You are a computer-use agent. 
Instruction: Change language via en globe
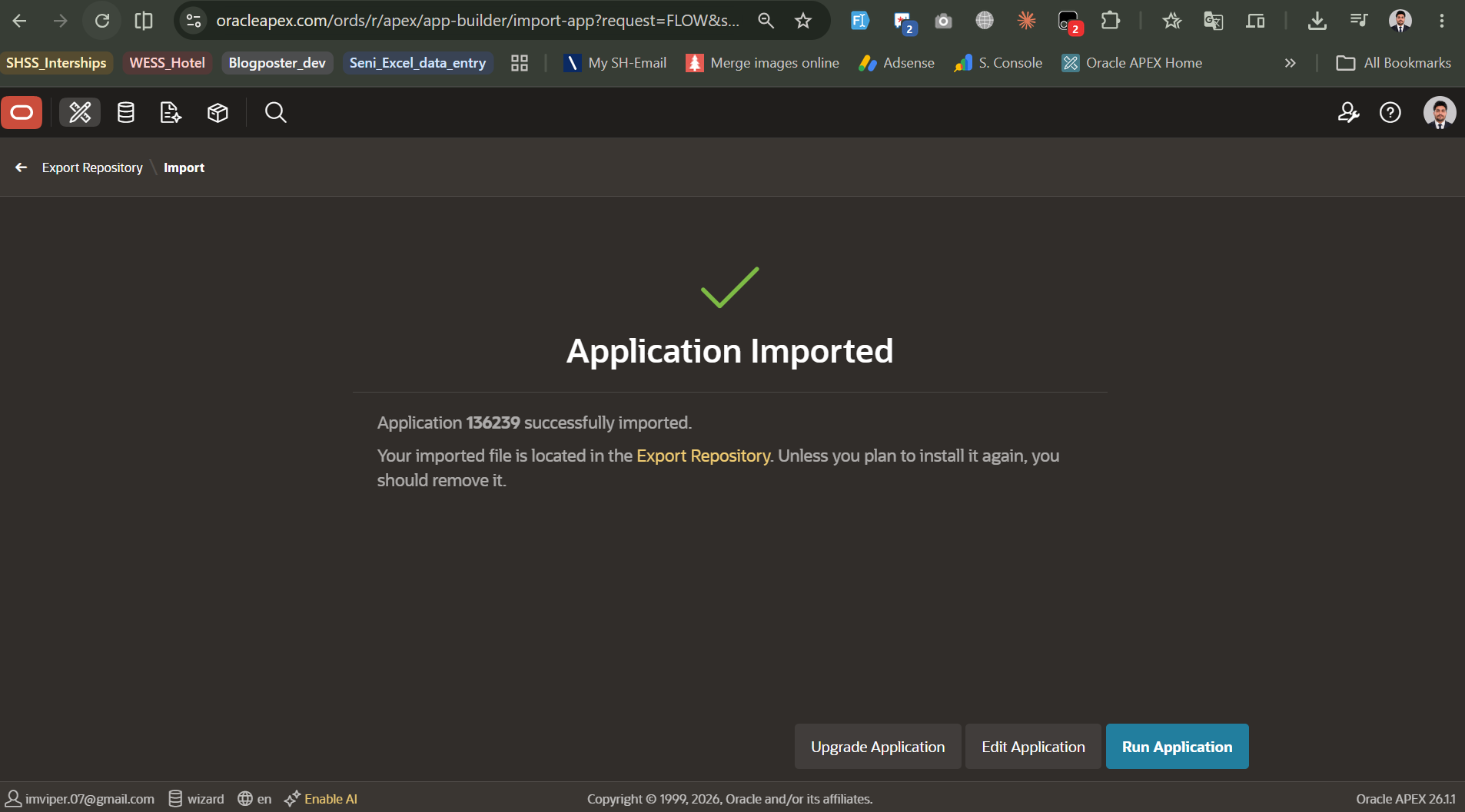click(x=254, y=799)
